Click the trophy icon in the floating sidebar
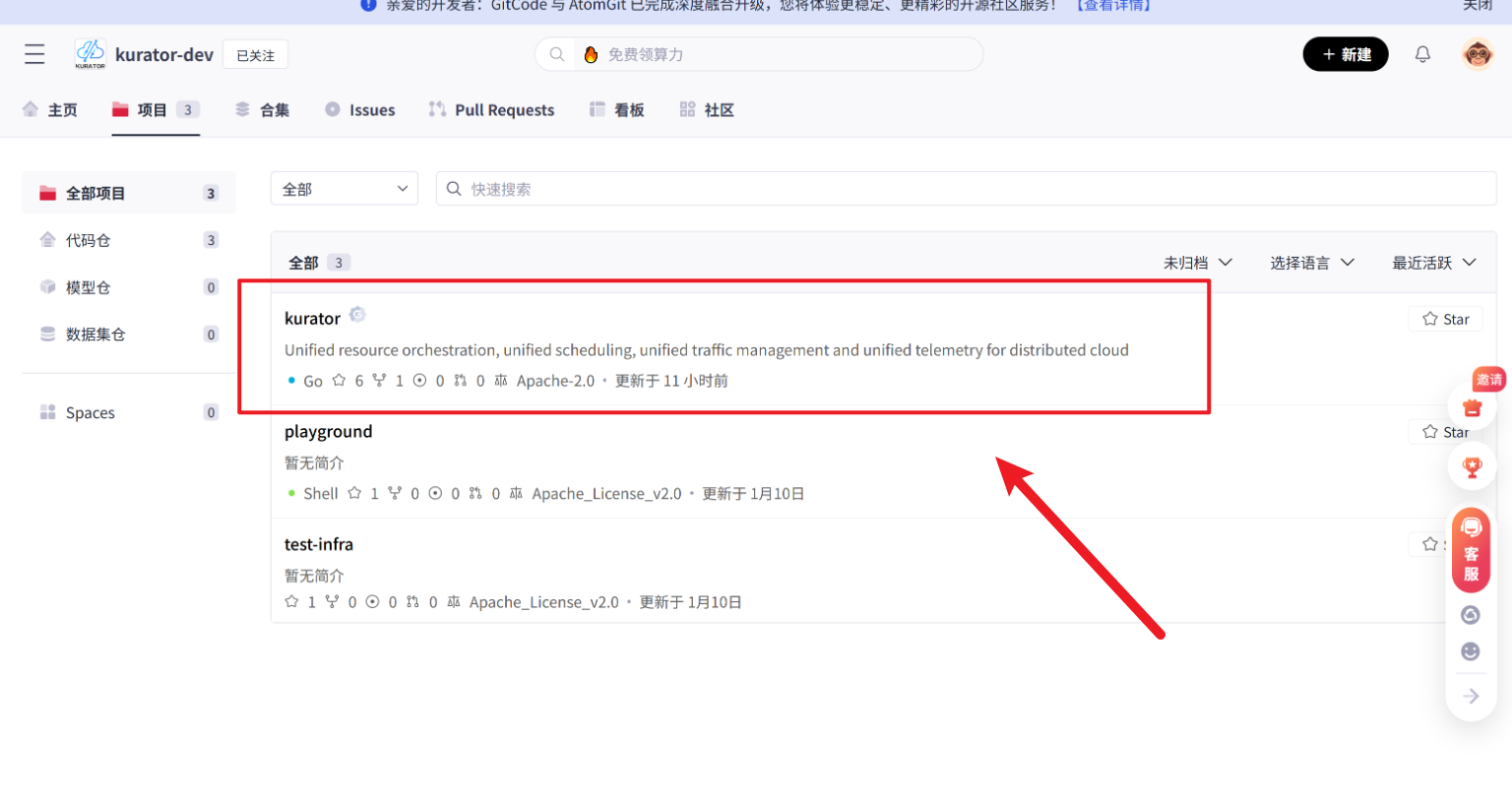 1472,466
